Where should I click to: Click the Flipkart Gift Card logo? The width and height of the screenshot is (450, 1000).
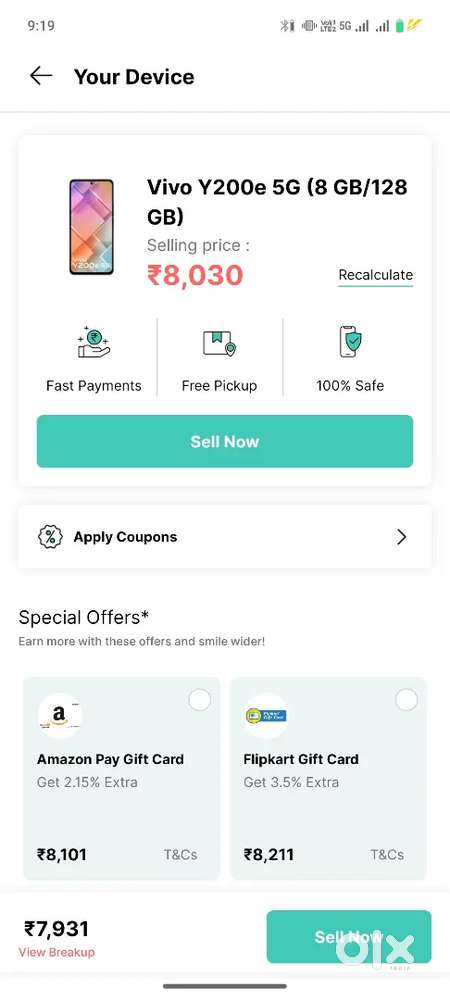point(266,716)
